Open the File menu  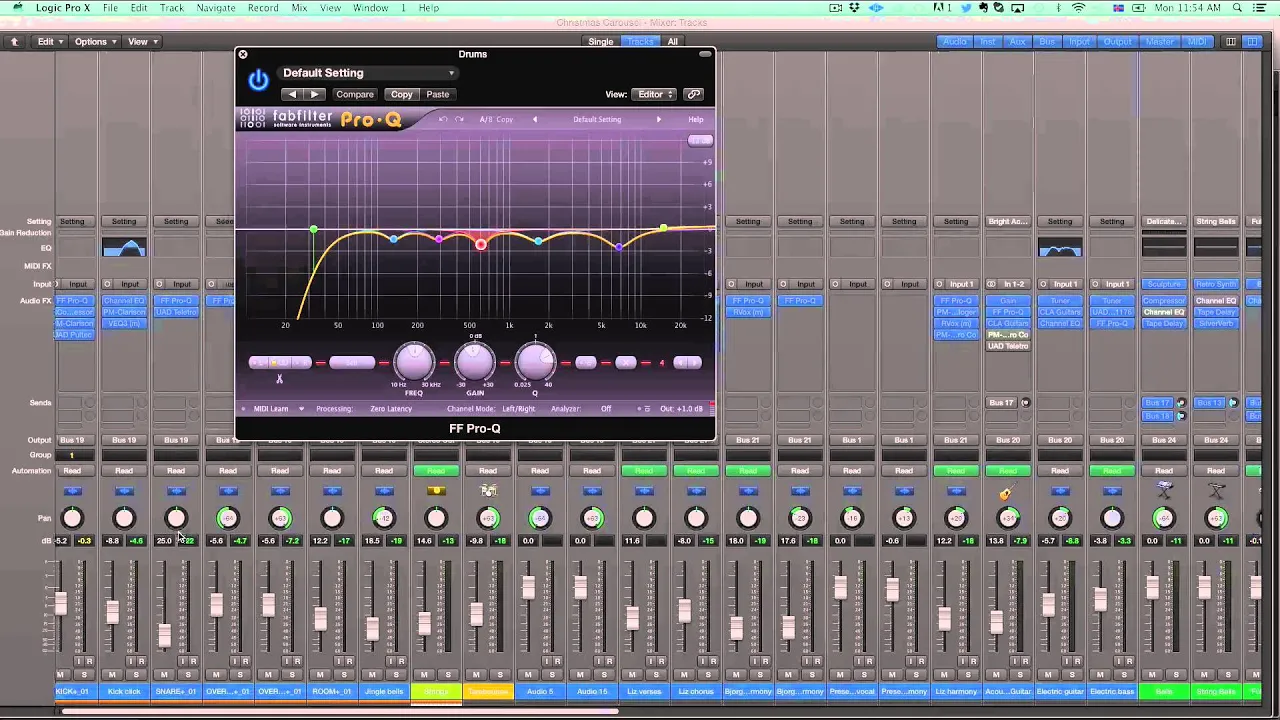coord(110,8)
